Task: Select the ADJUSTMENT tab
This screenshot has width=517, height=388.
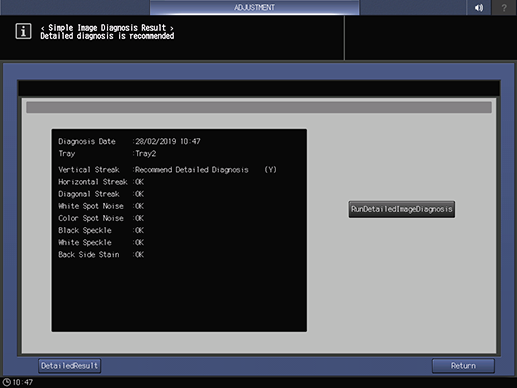Action: (x=254, y=7)
